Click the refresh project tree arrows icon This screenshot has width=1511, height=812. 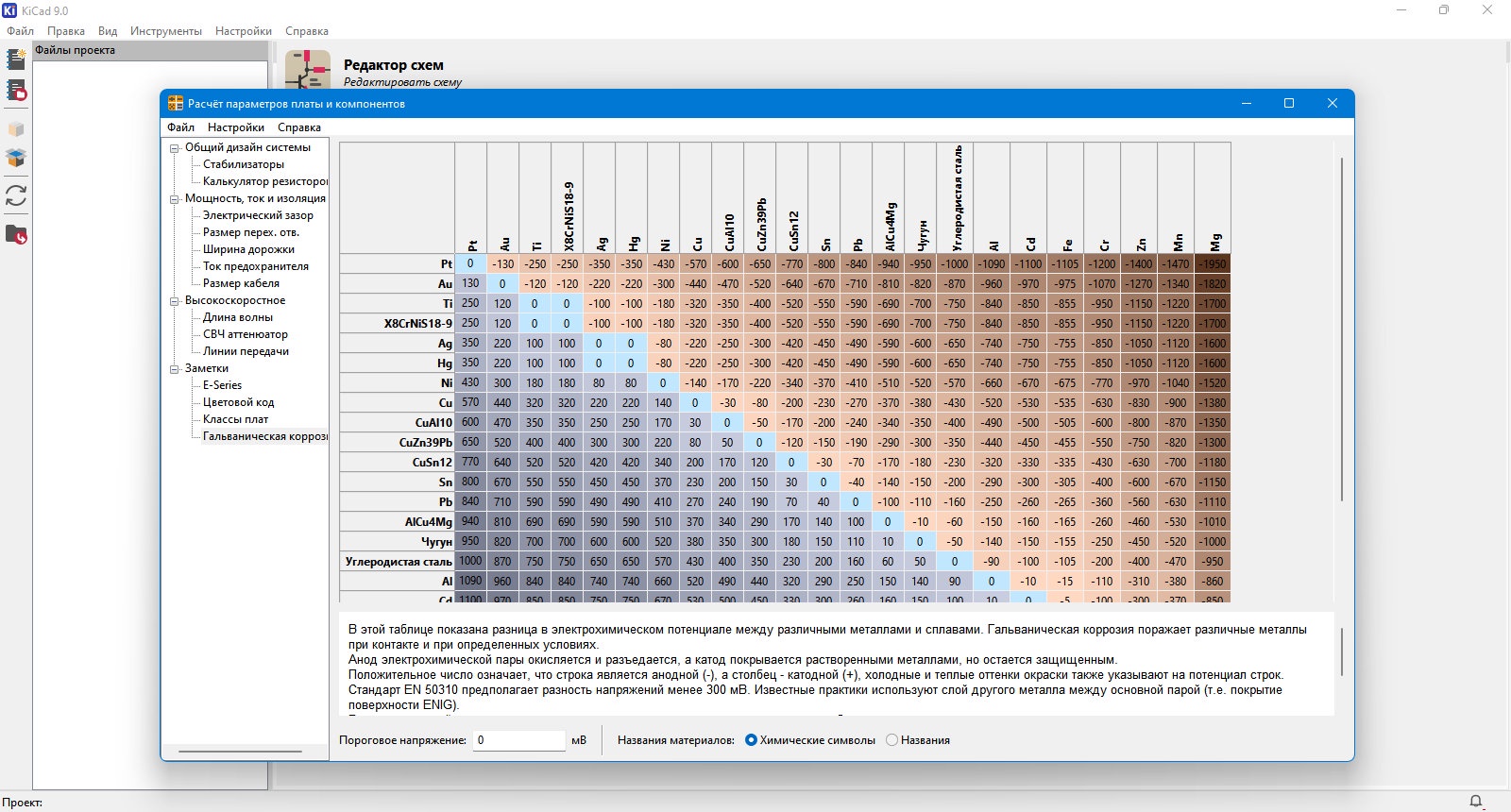(x=16, y=195)
